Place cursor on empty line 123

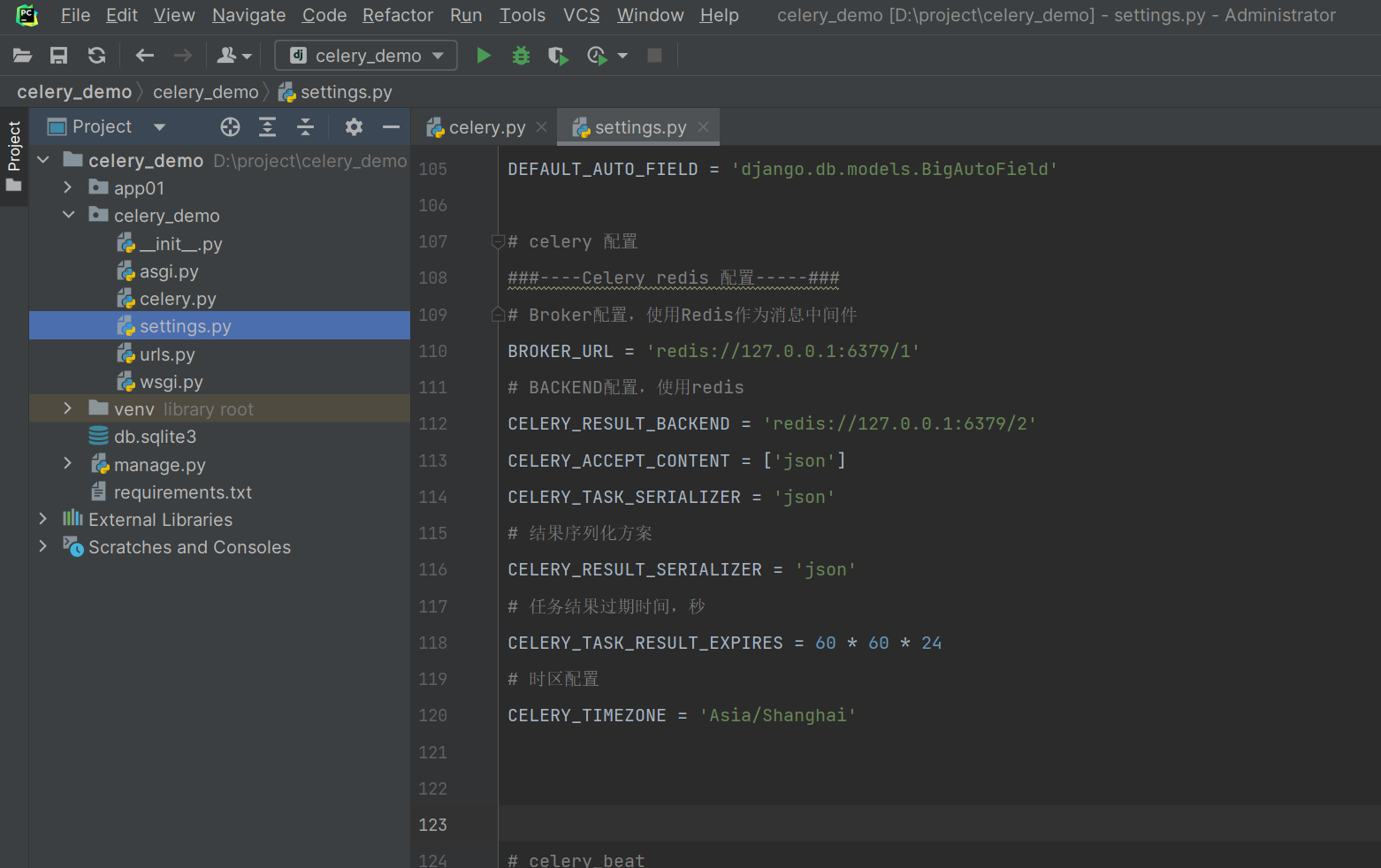click(x=939, y=825)
